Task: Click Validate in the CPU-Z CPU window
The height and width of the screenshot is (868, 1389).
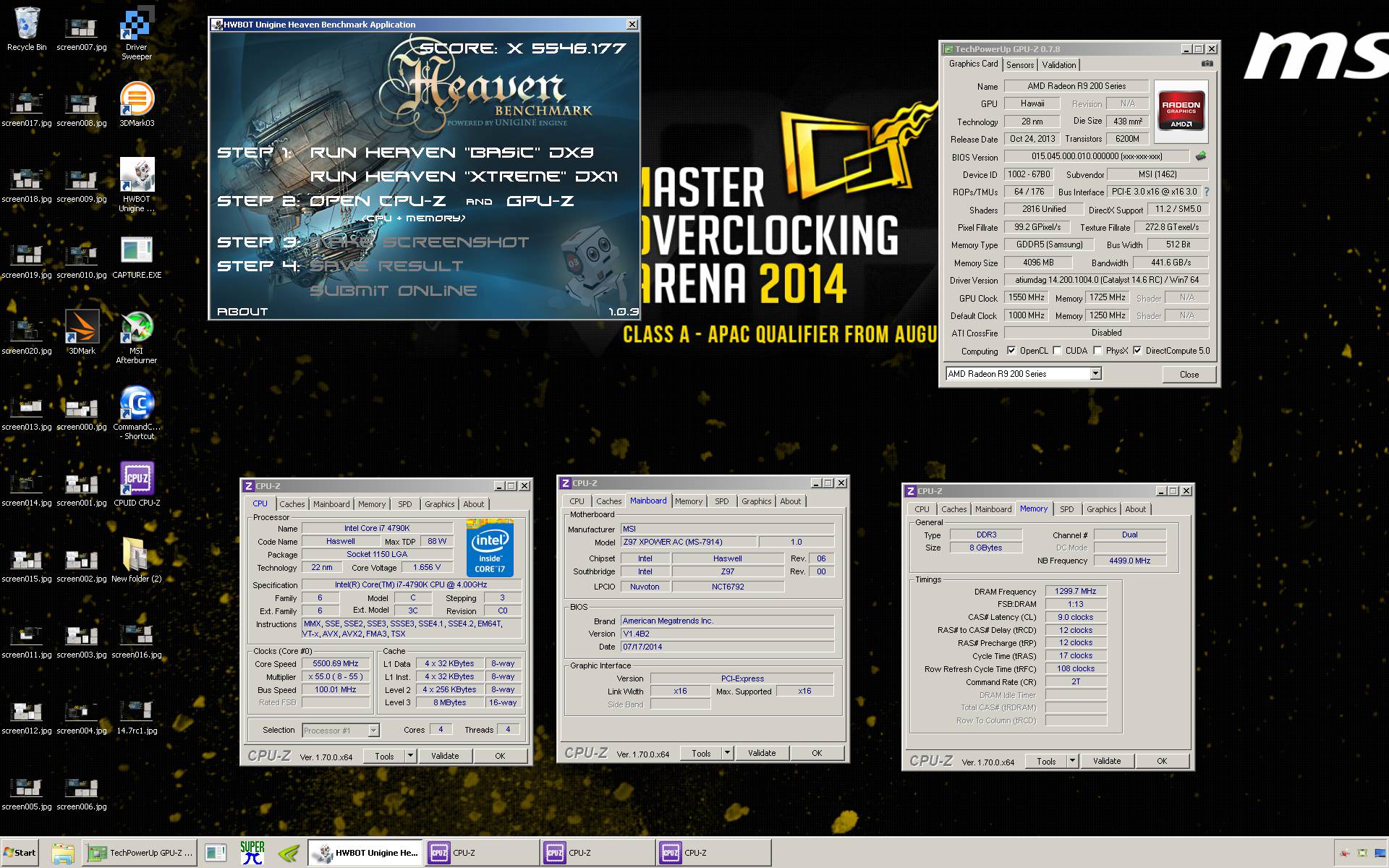Action: tap(445, 756)
